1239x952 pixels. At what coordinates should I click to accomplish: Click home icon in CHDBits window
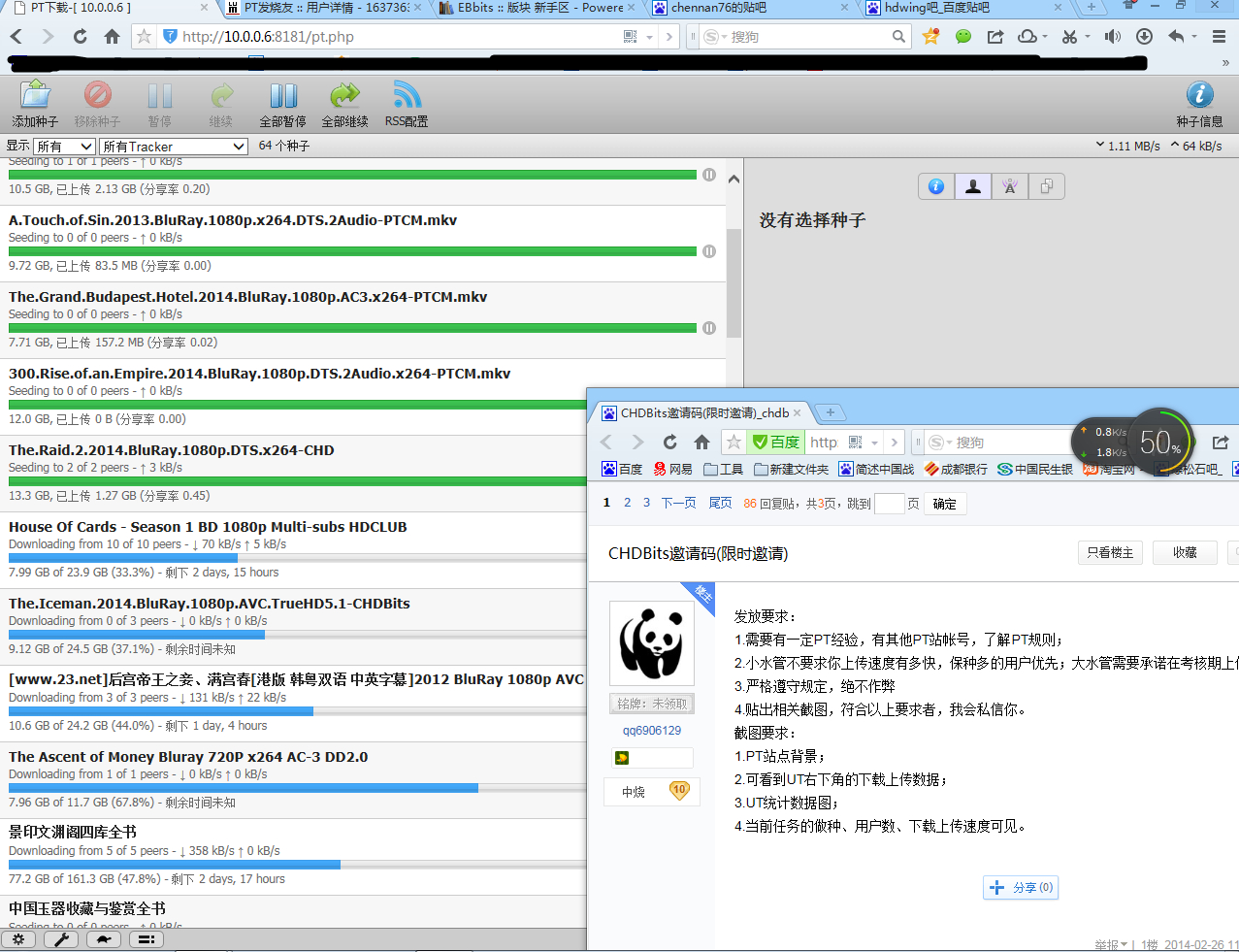(702, 443)
